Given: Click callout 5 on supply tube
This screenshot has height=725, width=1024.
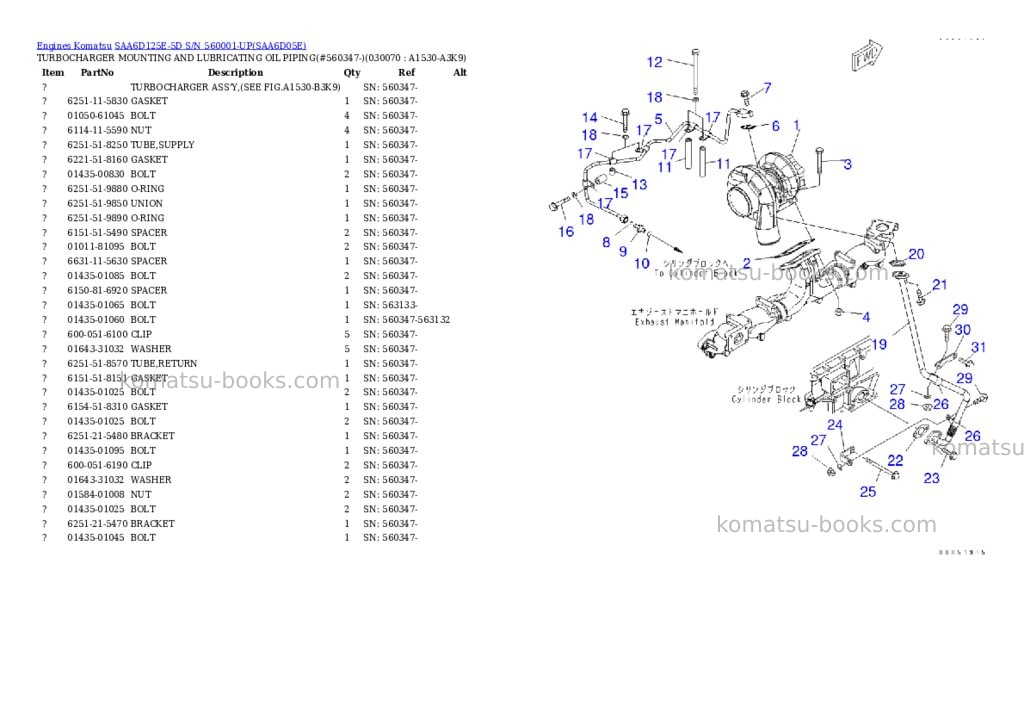Looking at the screenshot, I should click(658, 120).
